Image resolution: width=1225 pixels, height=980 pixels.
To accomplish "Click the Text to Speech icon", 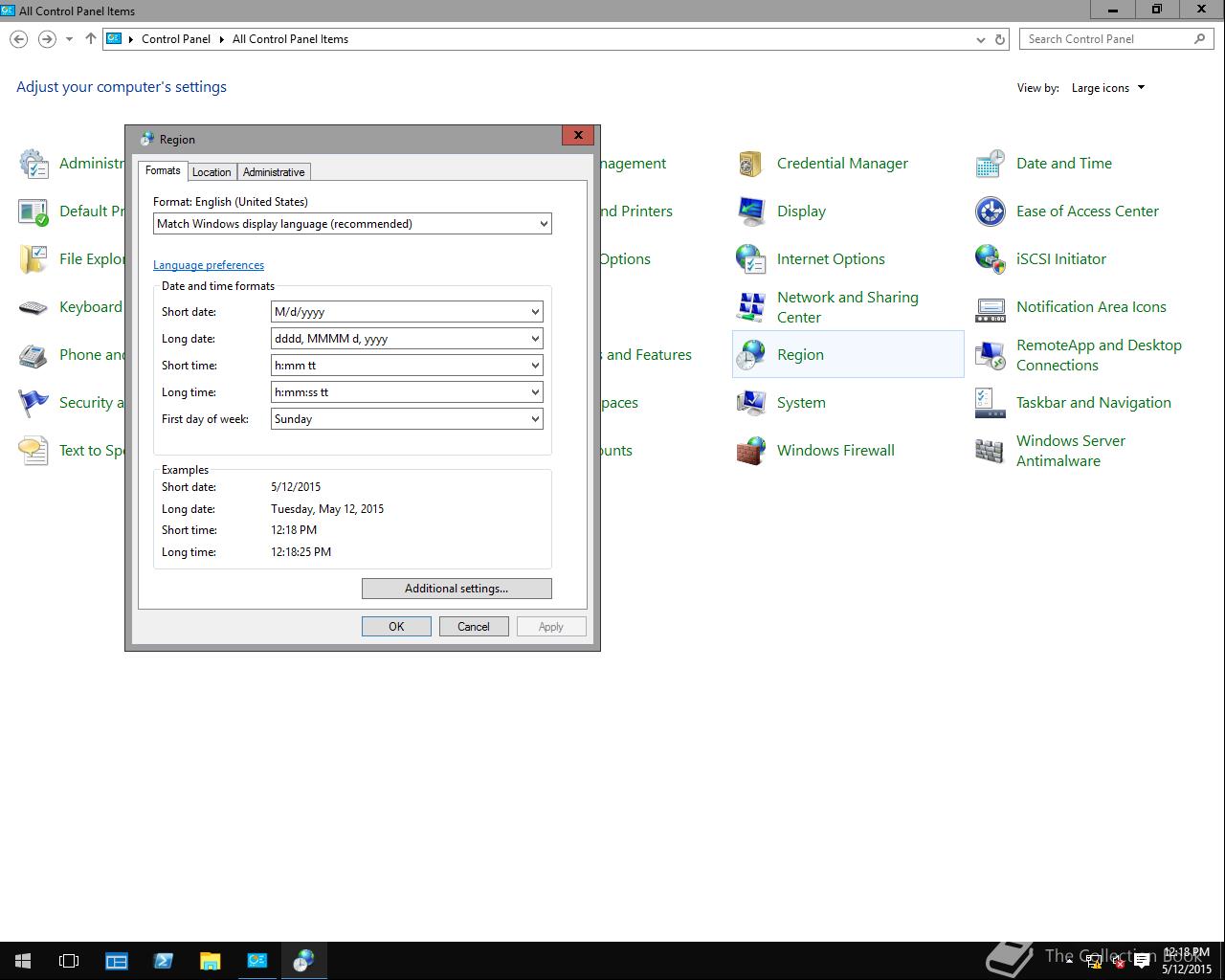I will click(x=33, y=451).
